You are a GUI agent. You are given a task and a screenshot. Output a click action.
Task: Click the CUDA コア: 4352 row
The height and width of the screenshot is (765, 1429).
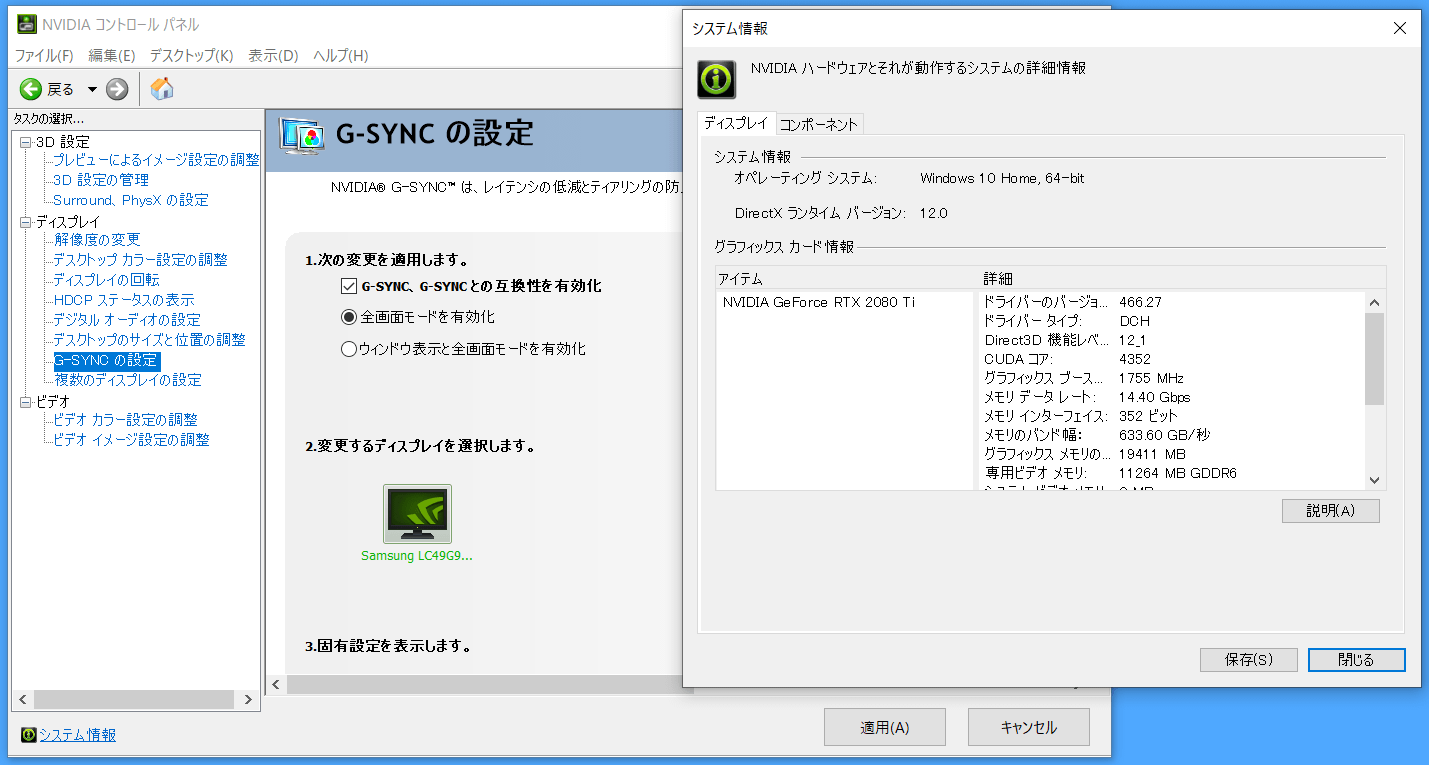pyautogui.click(x=1172, y=359)
